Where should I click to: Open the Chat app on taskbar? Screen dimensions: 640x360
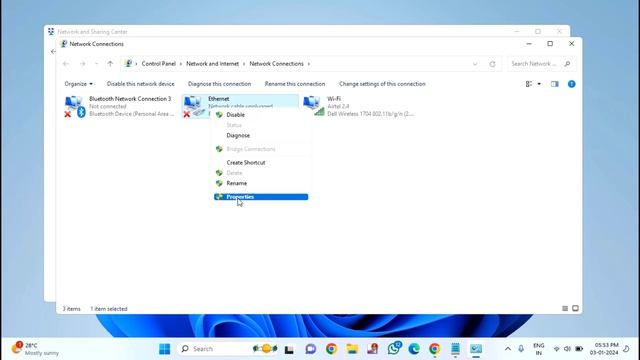[311, 349]
